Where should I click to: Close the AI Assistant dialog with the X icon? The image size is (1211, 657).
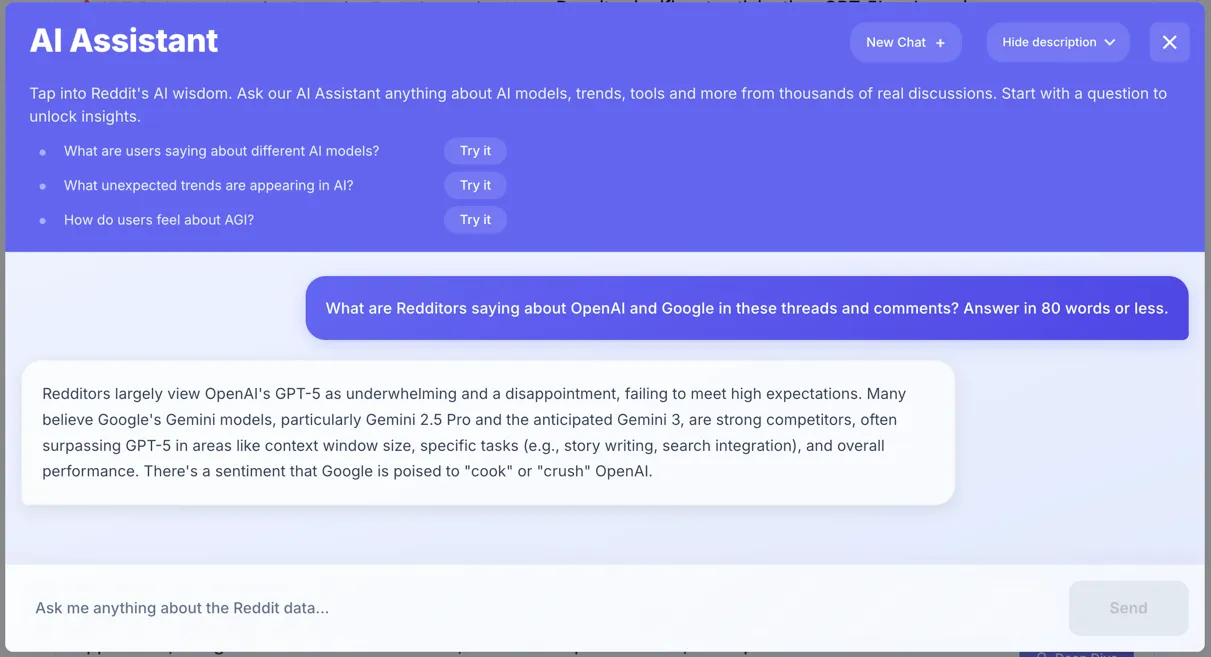1169,42
